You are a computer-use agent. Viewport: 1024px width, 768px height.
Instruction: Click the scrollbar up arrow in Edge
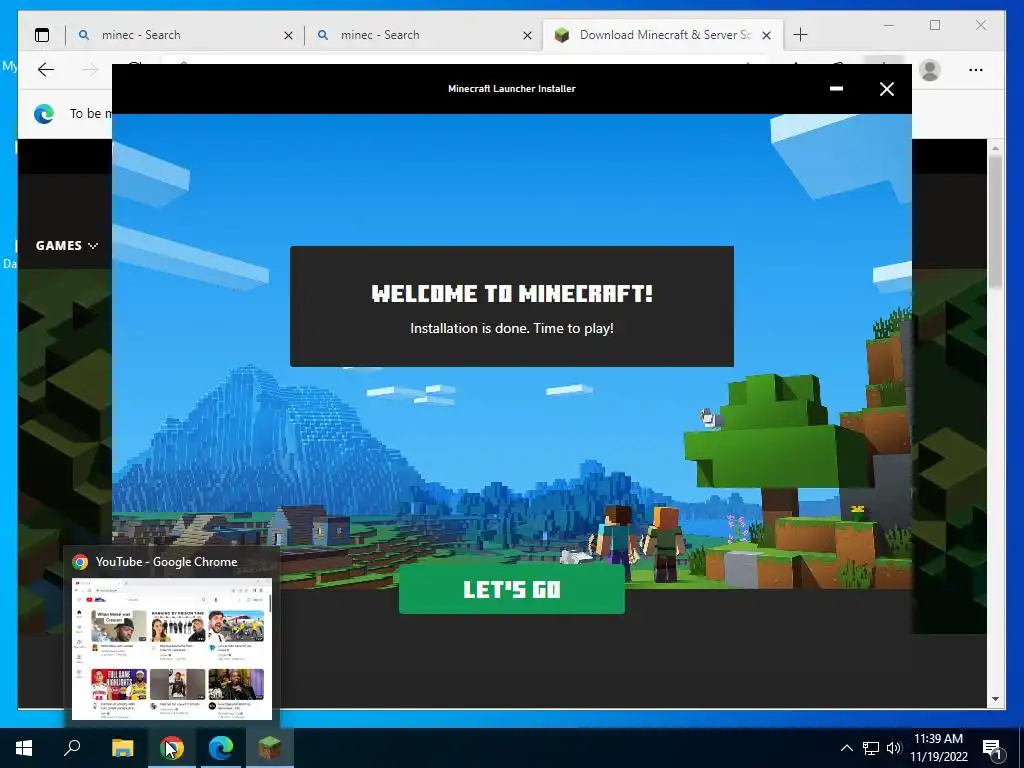(x=995, y=148)
